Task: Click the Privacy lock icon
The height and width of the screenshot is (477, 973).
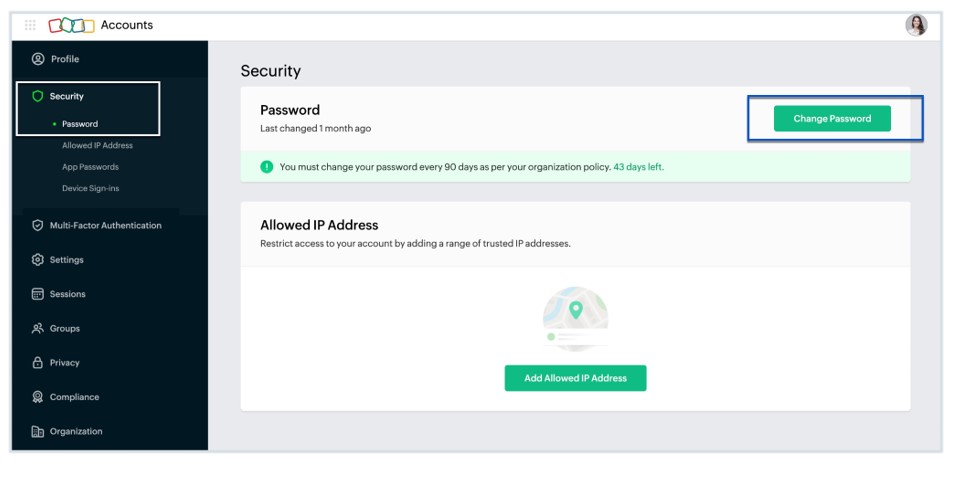Action: (x=38, y=362)
